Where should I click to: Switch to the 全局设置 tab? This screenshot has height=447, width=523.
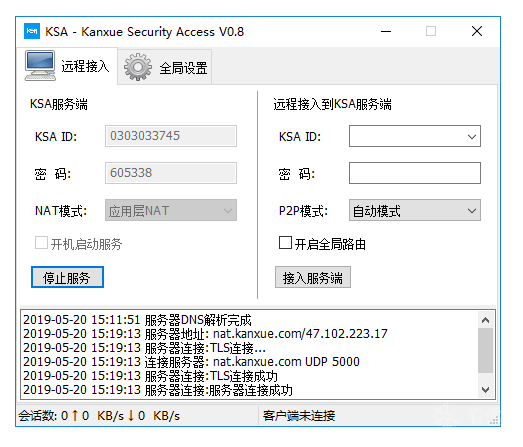point(165,67)
